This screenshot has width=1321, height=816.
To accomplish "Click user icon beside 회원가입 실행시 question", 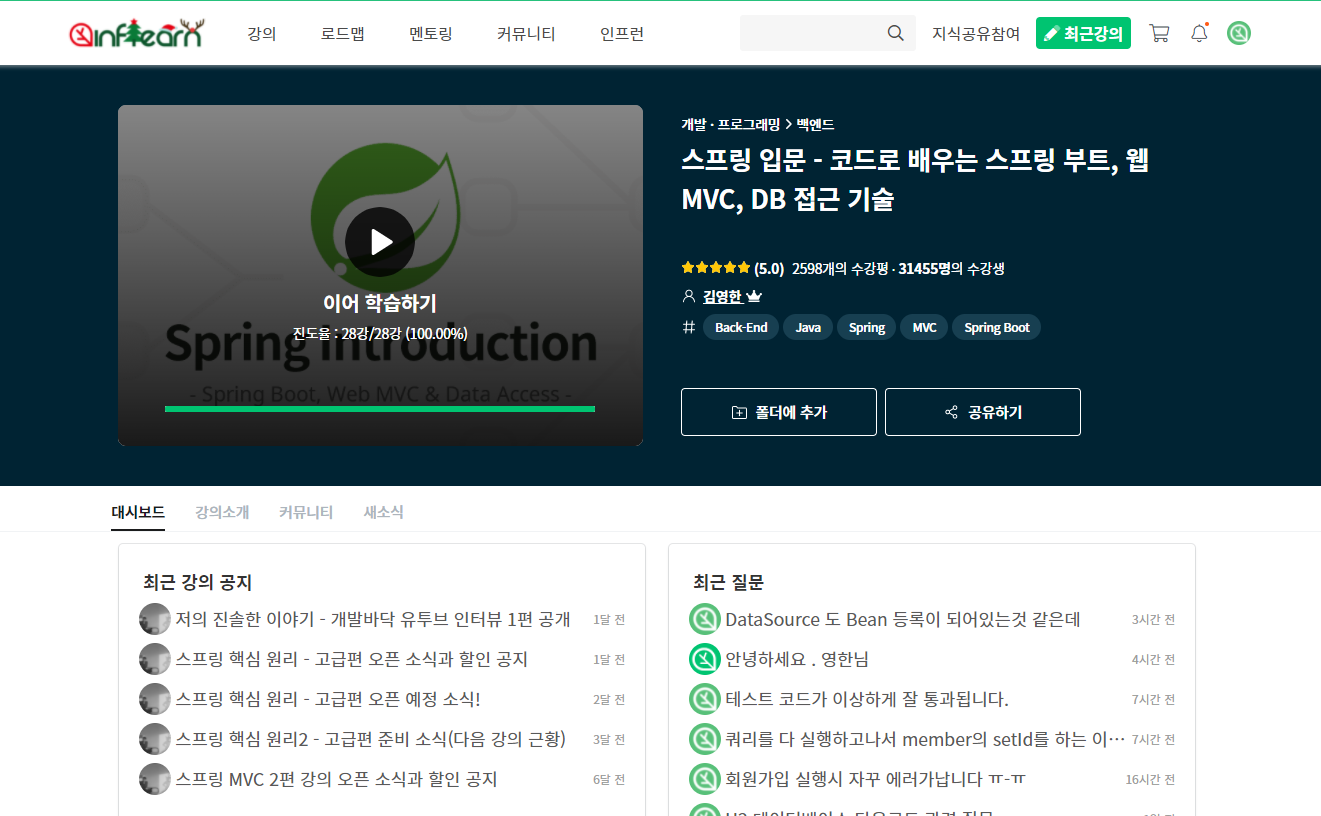I will click(705, 779).
